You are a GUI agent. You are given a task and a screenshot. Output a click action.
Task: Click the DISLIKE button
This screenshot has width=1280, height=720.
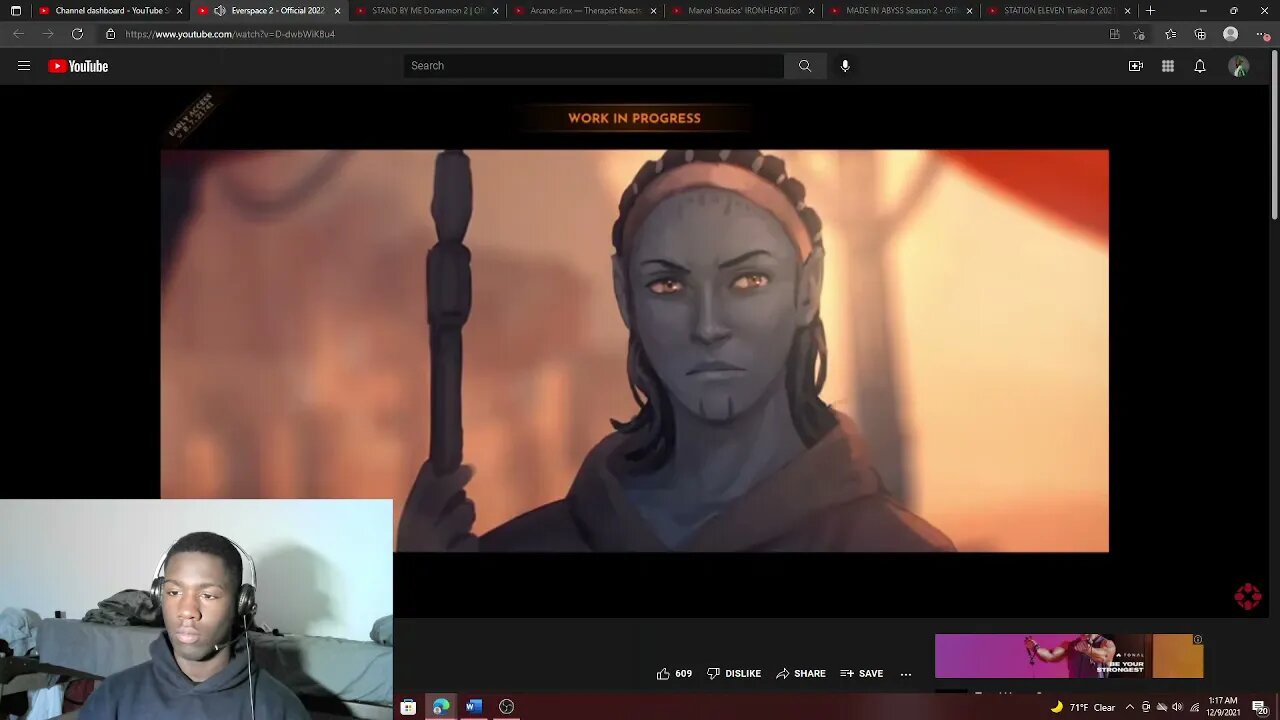click(x=734, y=674)
